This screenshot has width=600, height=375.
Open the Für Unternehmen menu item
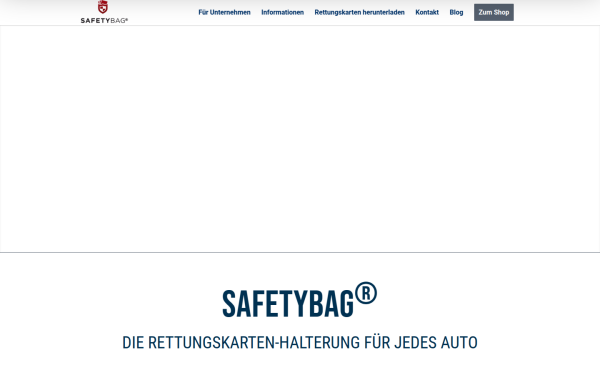tap(224, 12)
